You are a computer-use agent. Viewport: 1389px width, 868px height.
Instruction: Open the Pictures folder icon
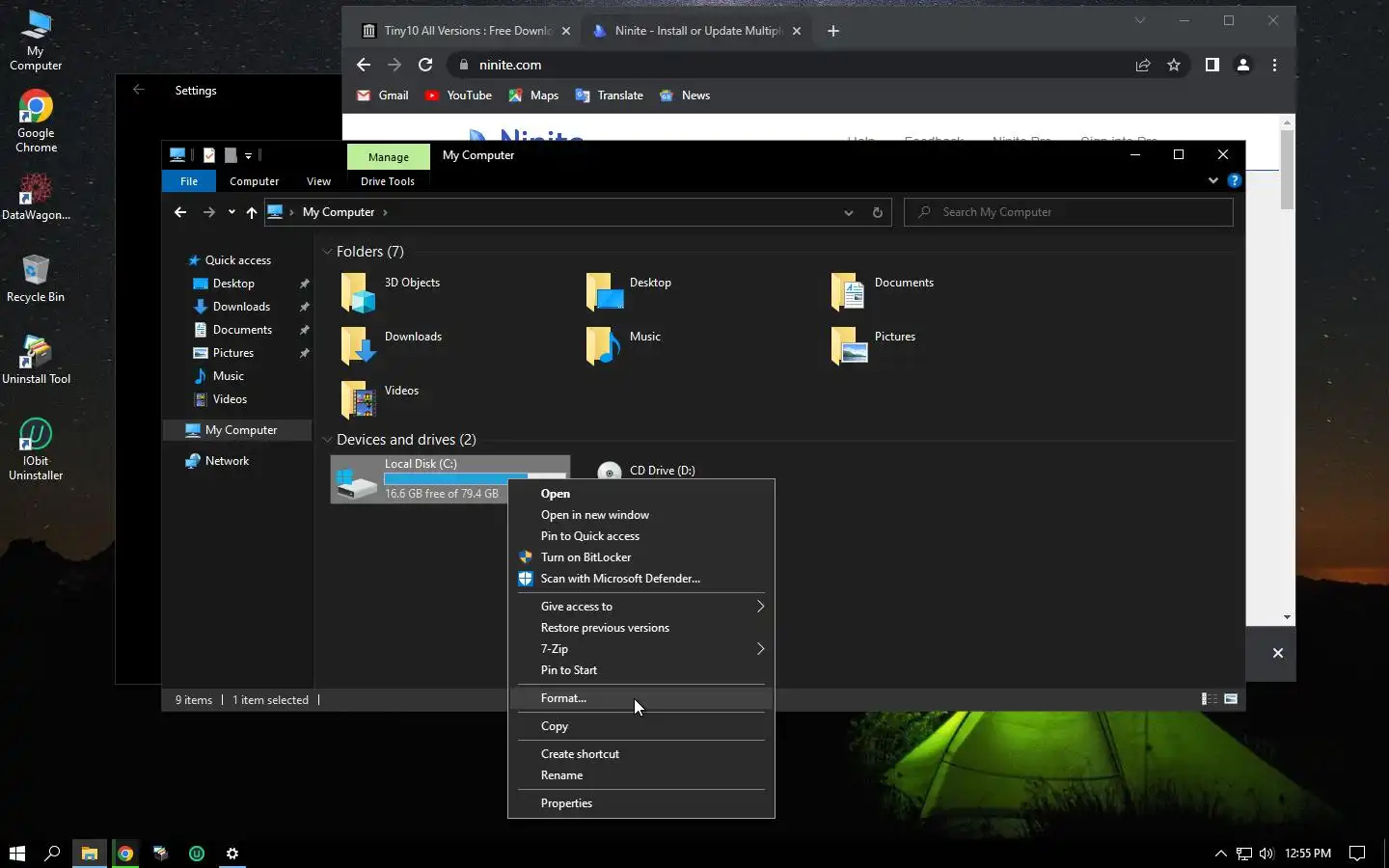(x=849, y=346)
